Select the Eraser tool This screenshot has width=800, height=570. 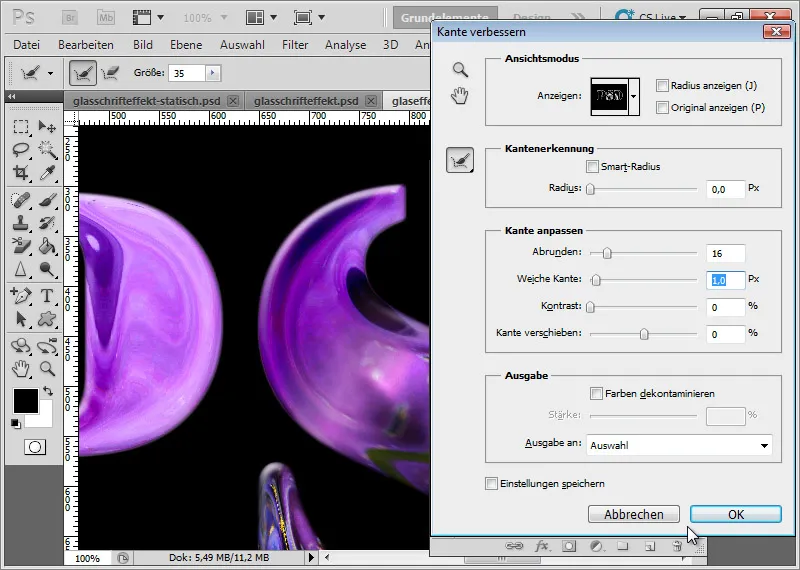[x=20, y=246]
